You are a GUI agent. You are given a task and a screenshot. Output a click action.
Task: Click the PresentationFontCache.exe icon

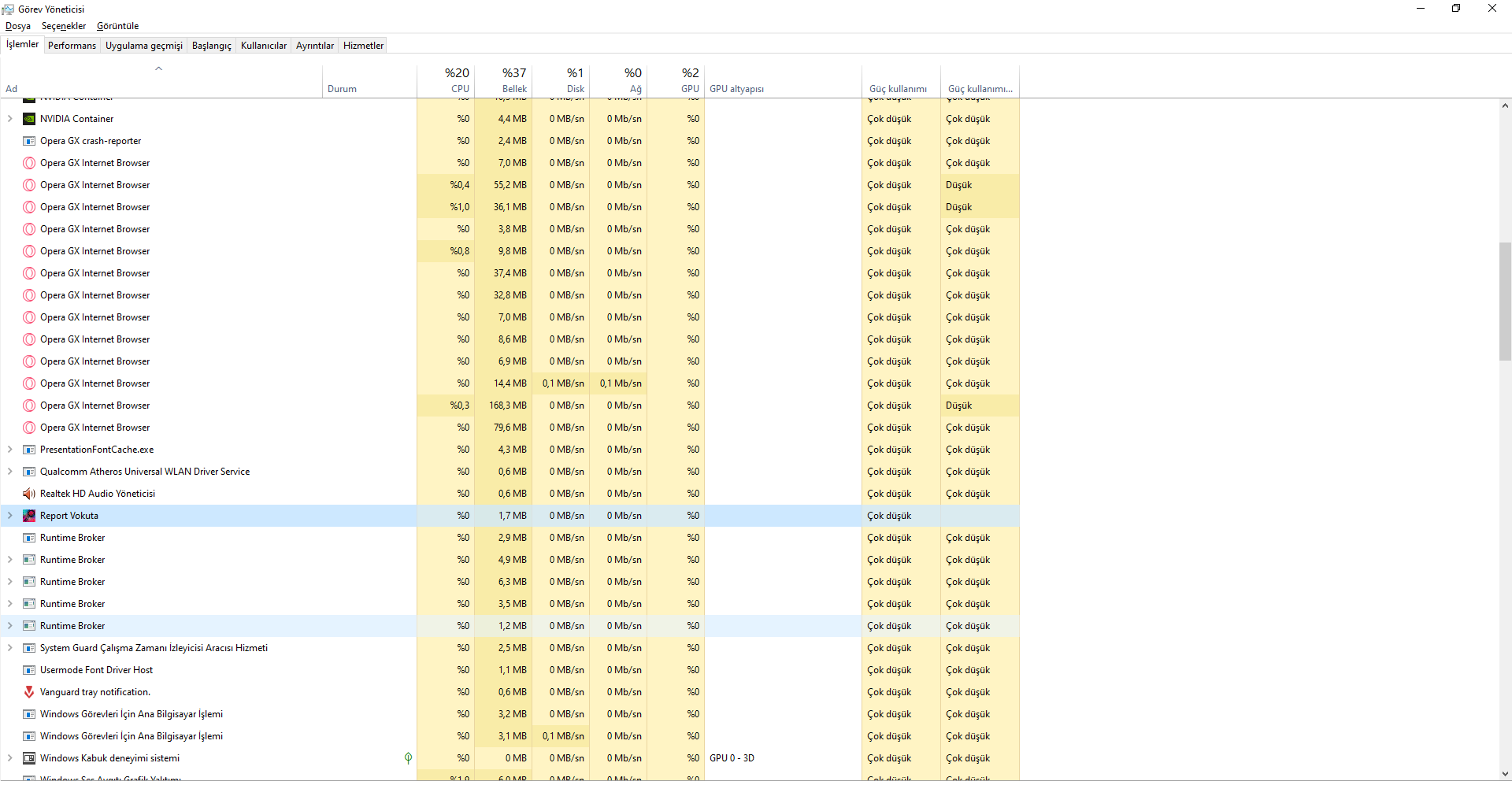coord(29,450)
